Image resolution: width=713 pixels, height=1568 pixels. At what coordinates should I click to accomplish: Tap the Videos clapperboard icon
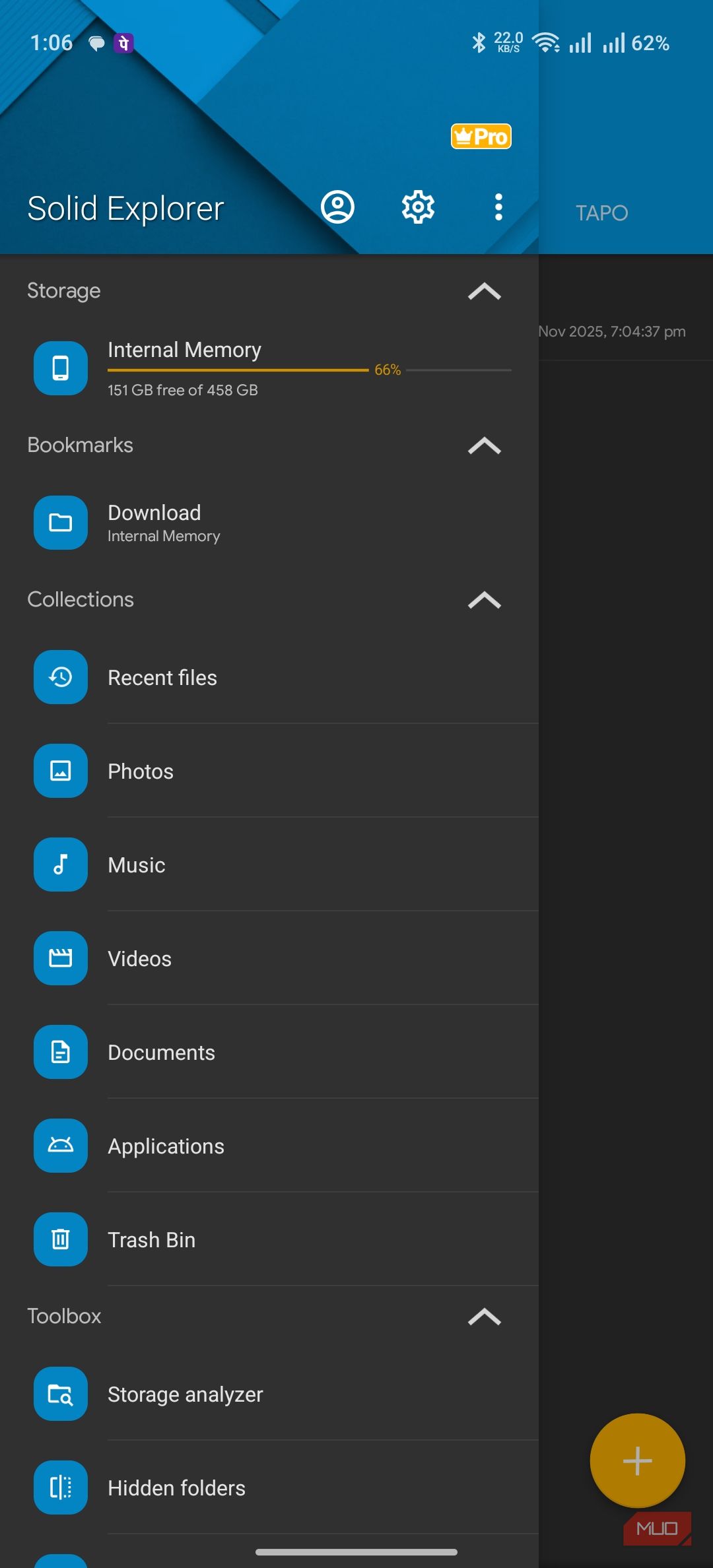[61, 958]
